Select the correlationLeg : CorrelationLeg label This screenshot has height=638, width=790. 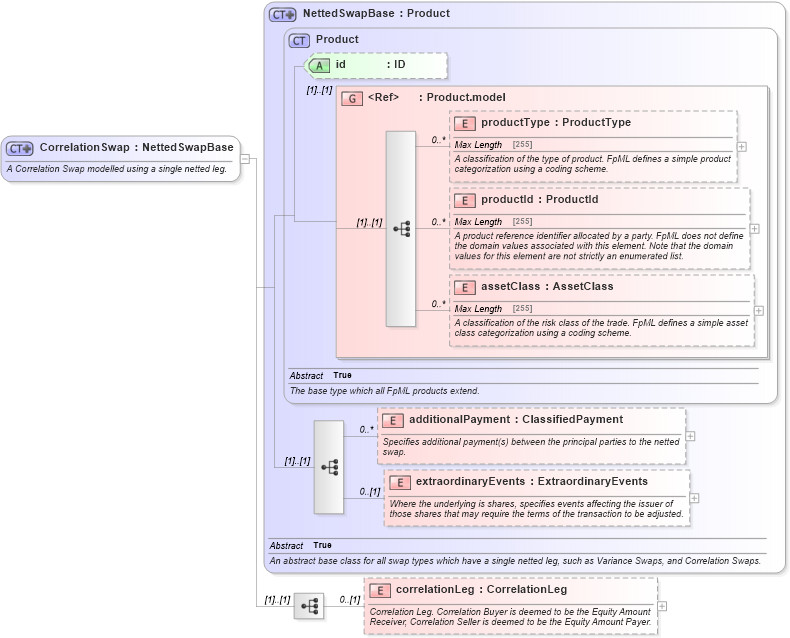481,590
